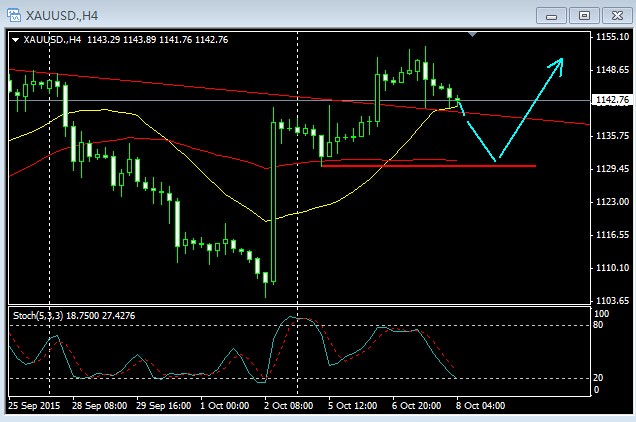Click the 29 Sep 16:00 time label

[x=163, y=405]
